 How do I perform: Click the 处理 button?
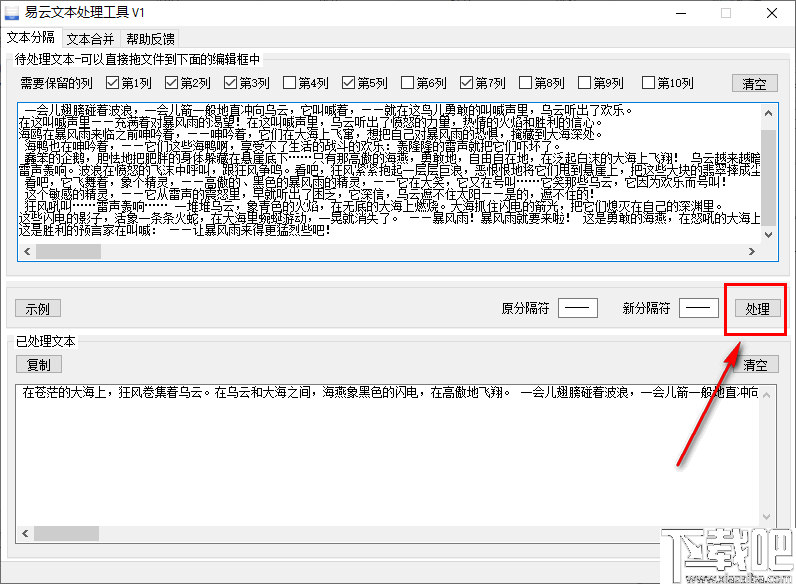757,308
